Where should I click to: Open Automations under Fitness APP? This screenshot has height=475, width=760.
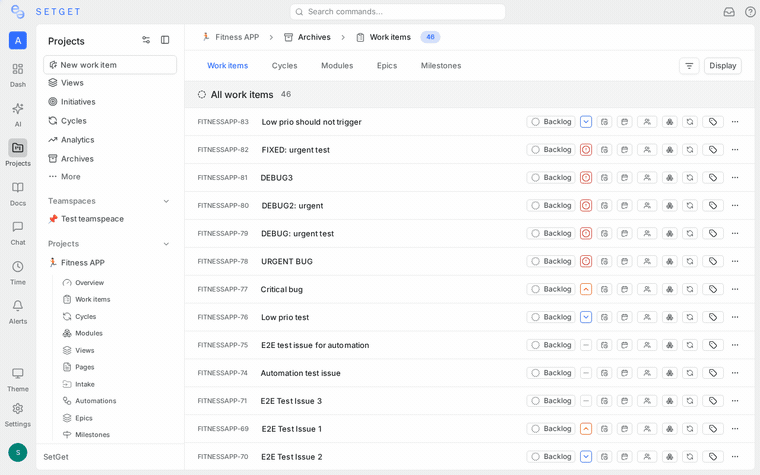pyautogui.click(x=90, y=401)
